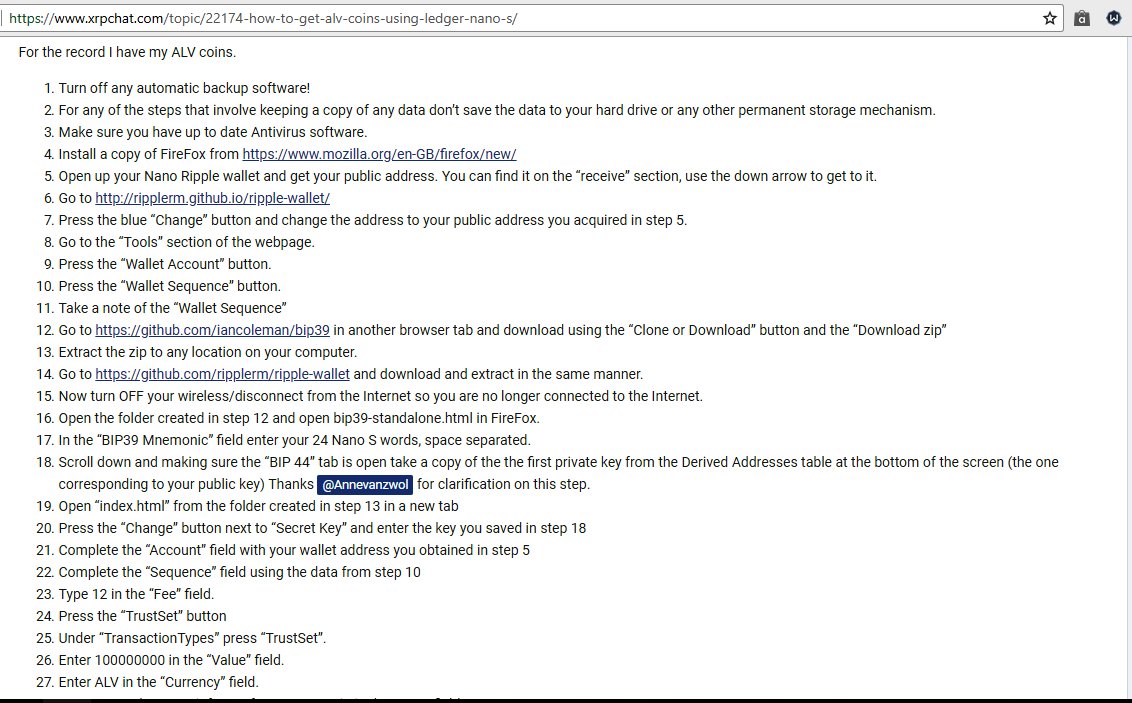The image size is (1132, 703).
Task: Click "Type 12 in the “Fee” field."
Action: point(136,594)
